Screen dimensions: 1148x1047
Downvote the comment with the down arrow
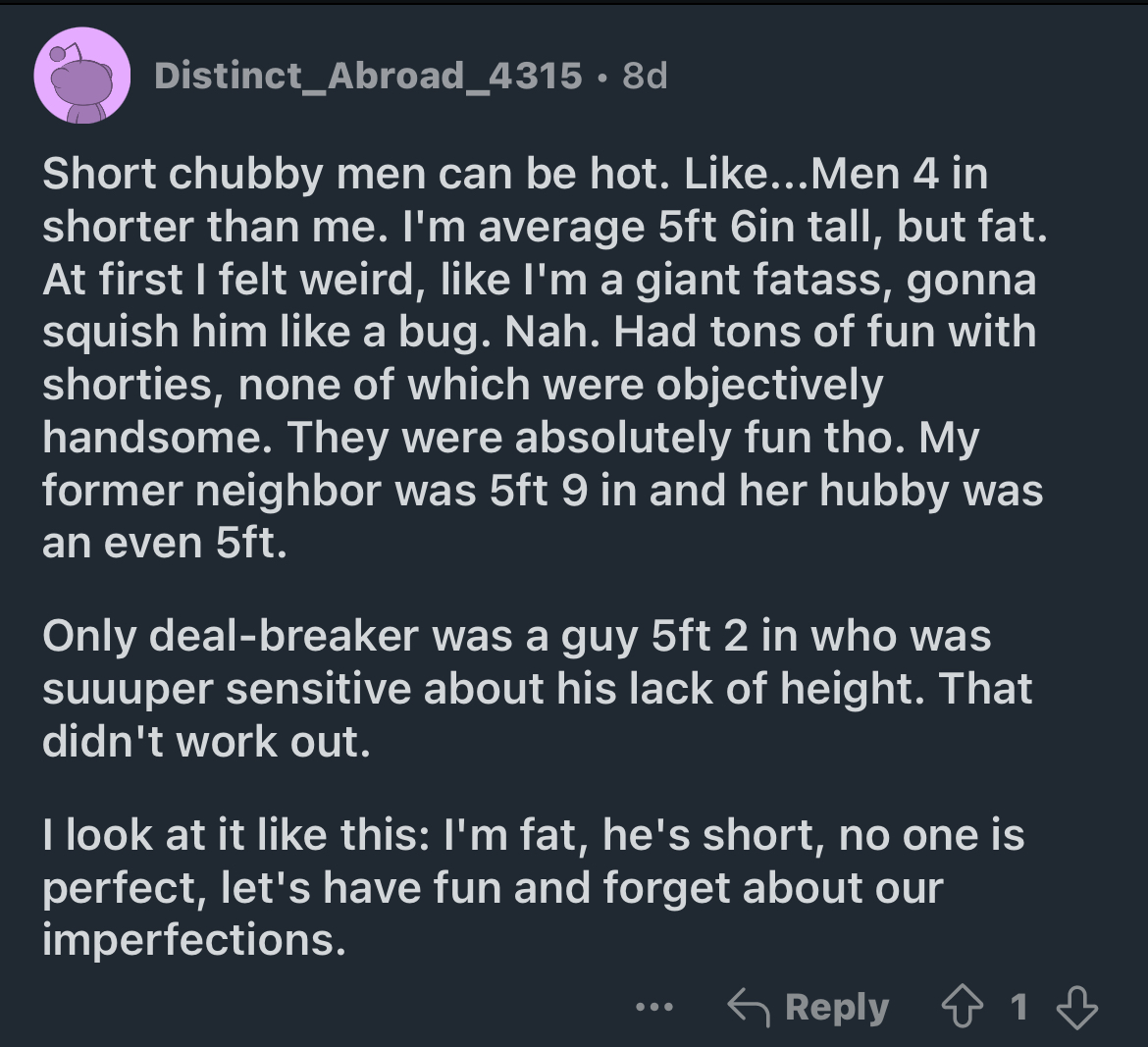pyautogui.click(x=1075, y=1007)
